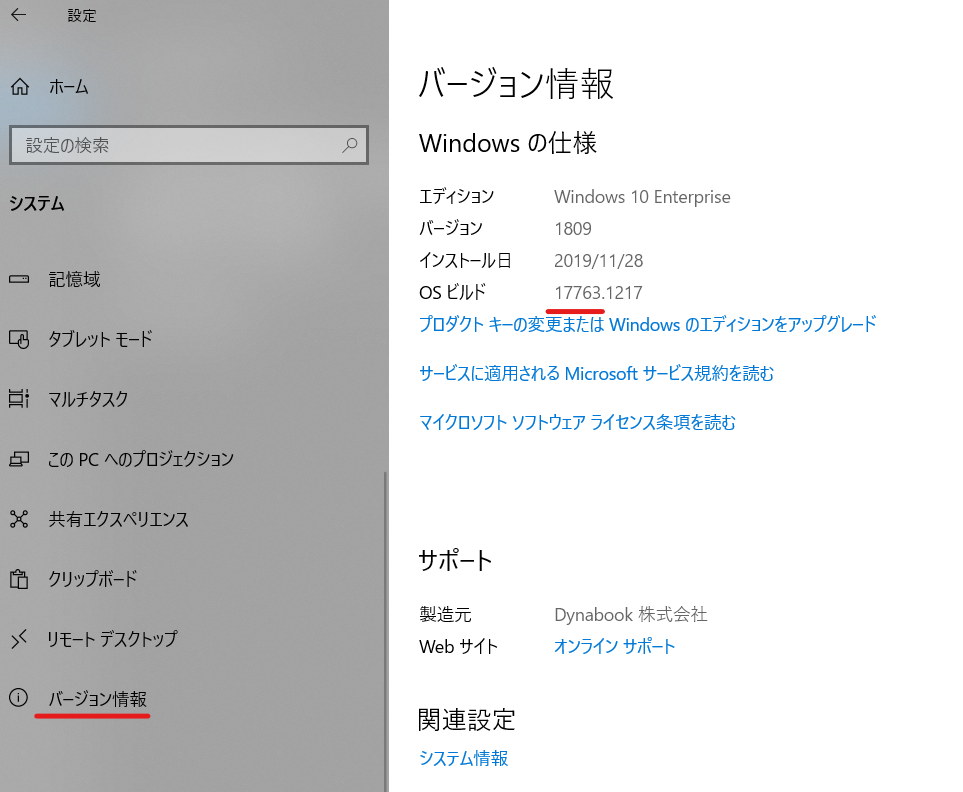Click the インストール日 label
The image size is (963, 792).
pos(465,260)
